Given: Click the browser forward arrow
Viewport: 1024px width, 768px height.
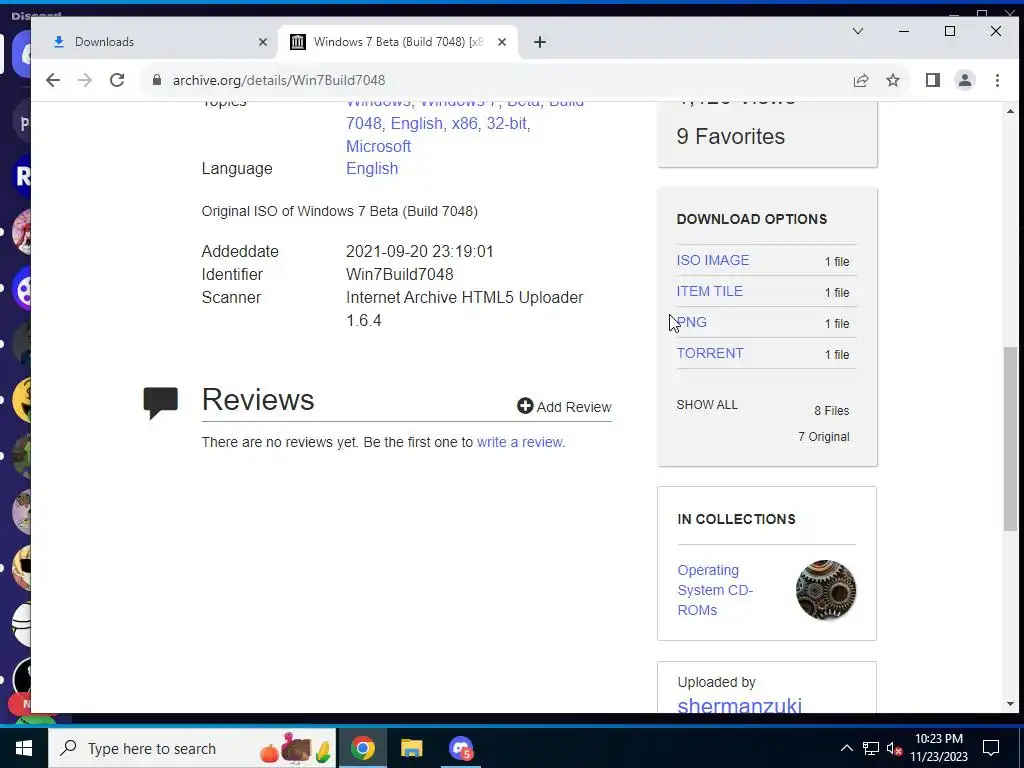Looking at the screenshot, I should point(85,80).
